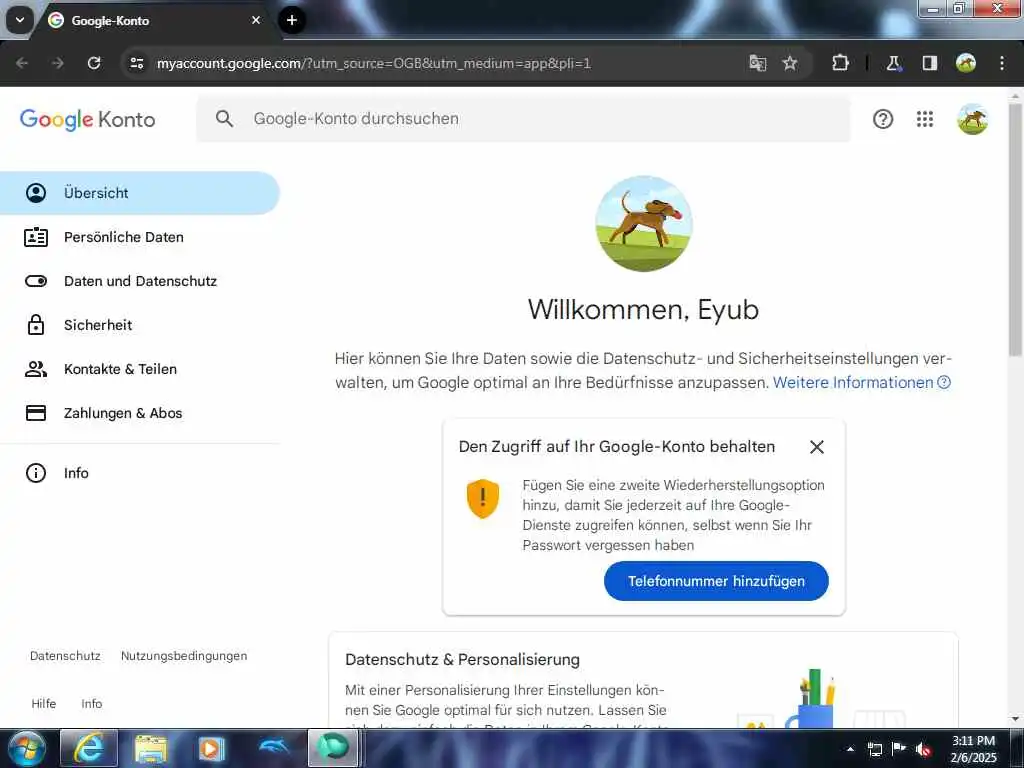The height and width of the screenshot is (768, 1024).
Task: Follow the Weitere Informationen link
Action: point(861,383)
